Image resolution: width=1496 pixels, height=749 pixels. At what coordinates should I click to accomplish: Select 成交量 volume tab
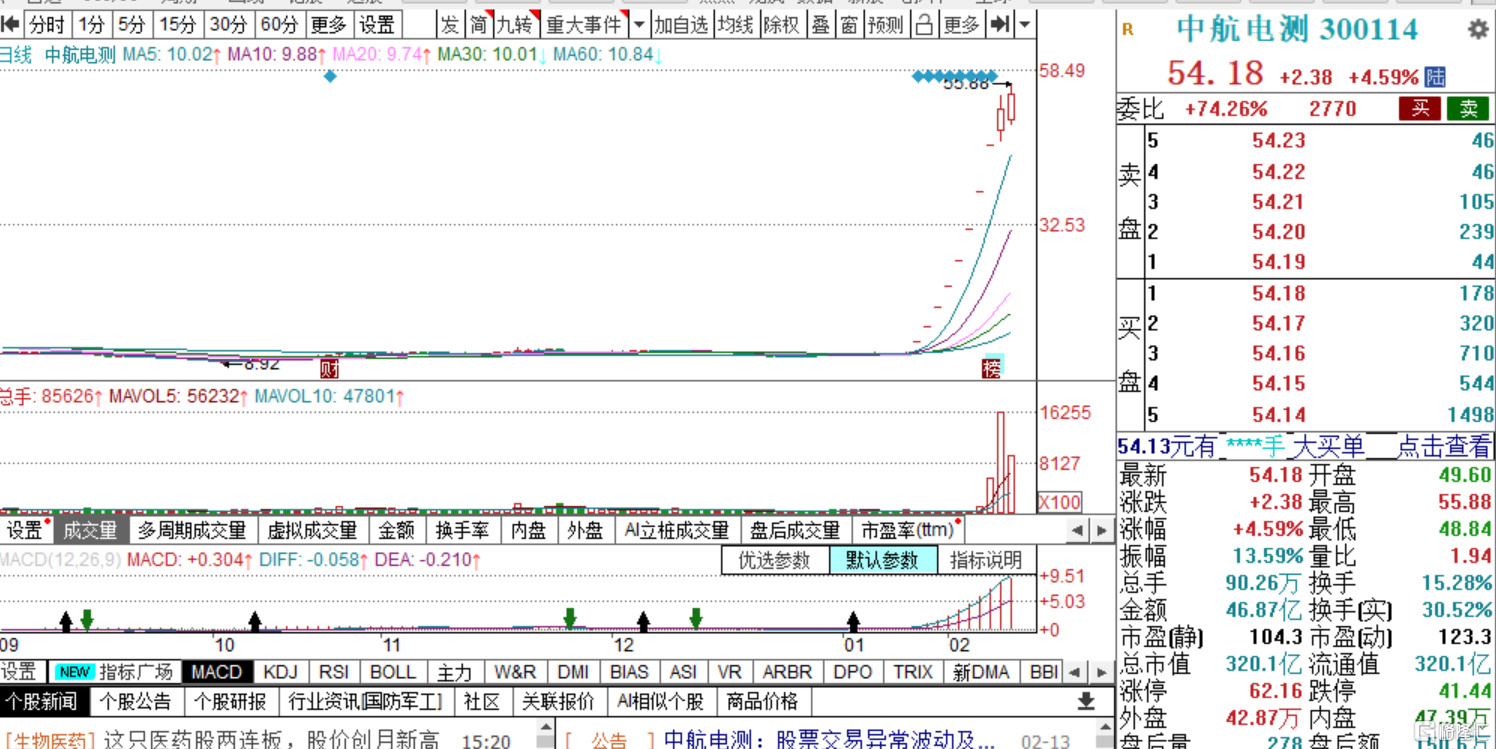(x=90, y=530)
